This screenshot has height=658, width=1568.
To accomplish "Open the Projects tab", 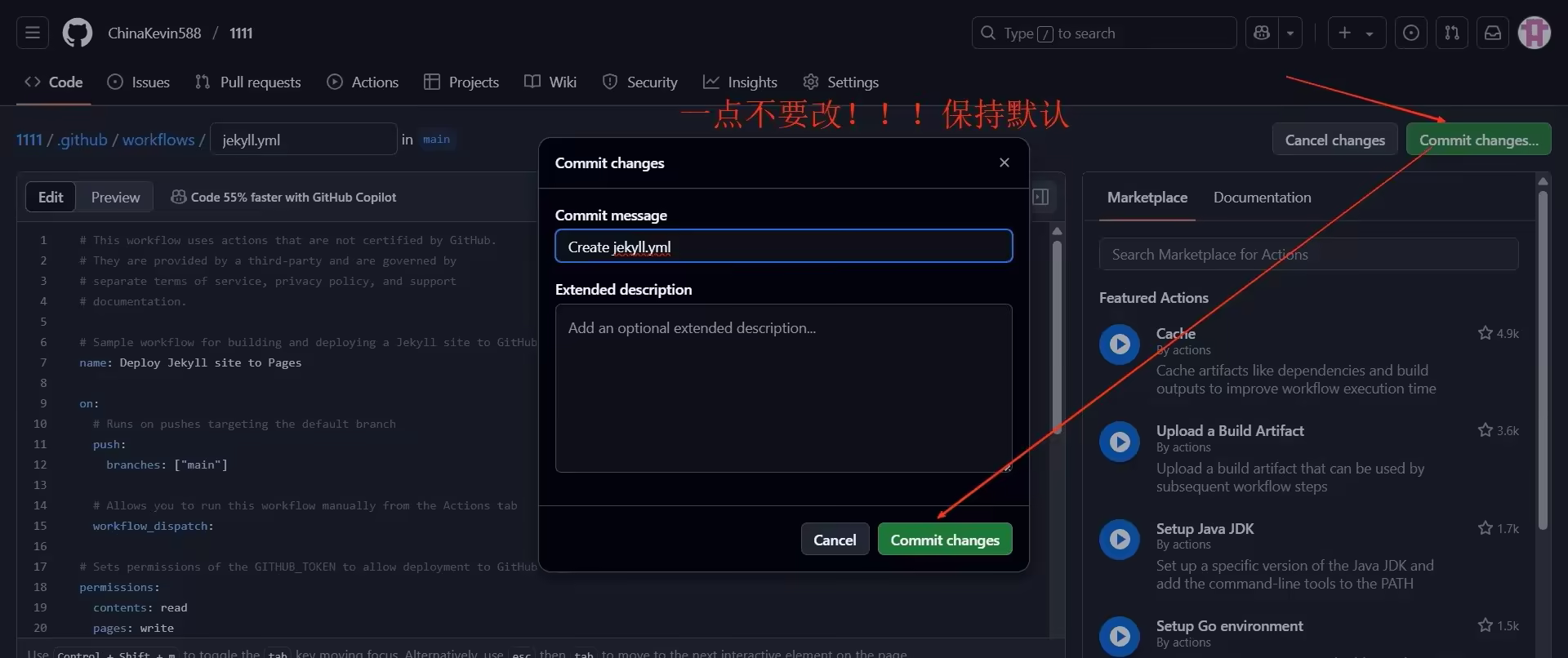I will tap(461, 82).
